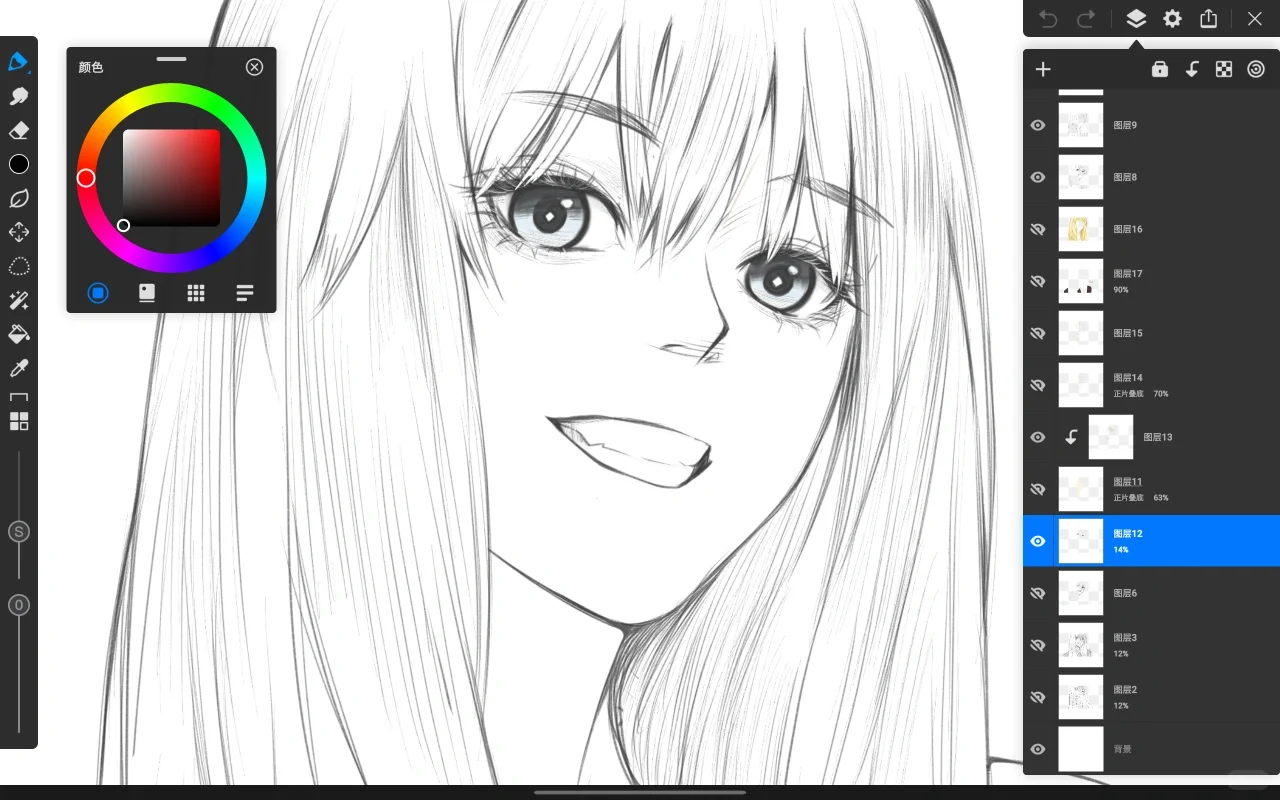The height and width of the screenshot is (800, 1280).
Task: Switch to the palette book tab
Action: (147, 293)
